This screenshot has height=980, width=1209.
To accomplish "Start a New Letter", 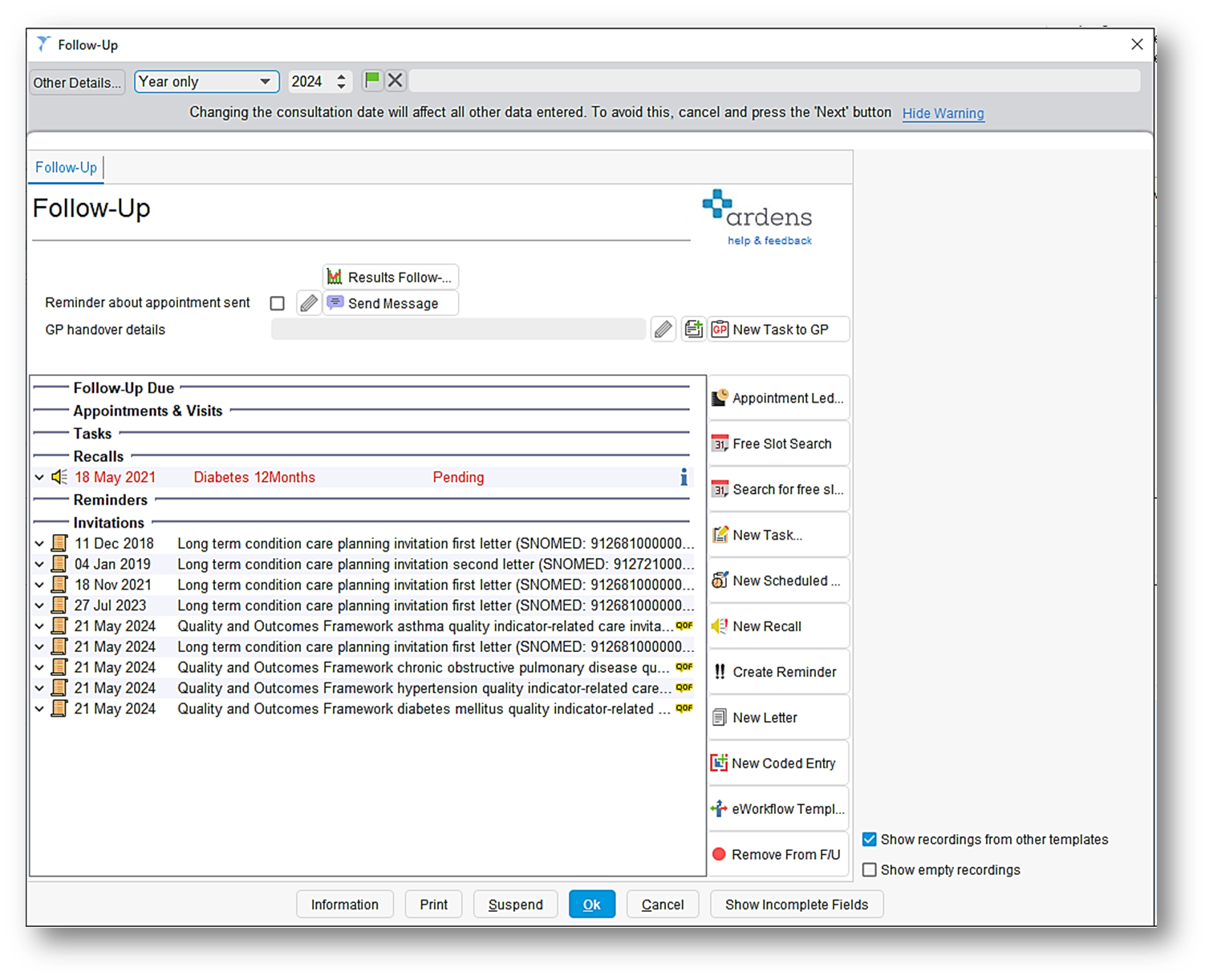I will 778,718.
